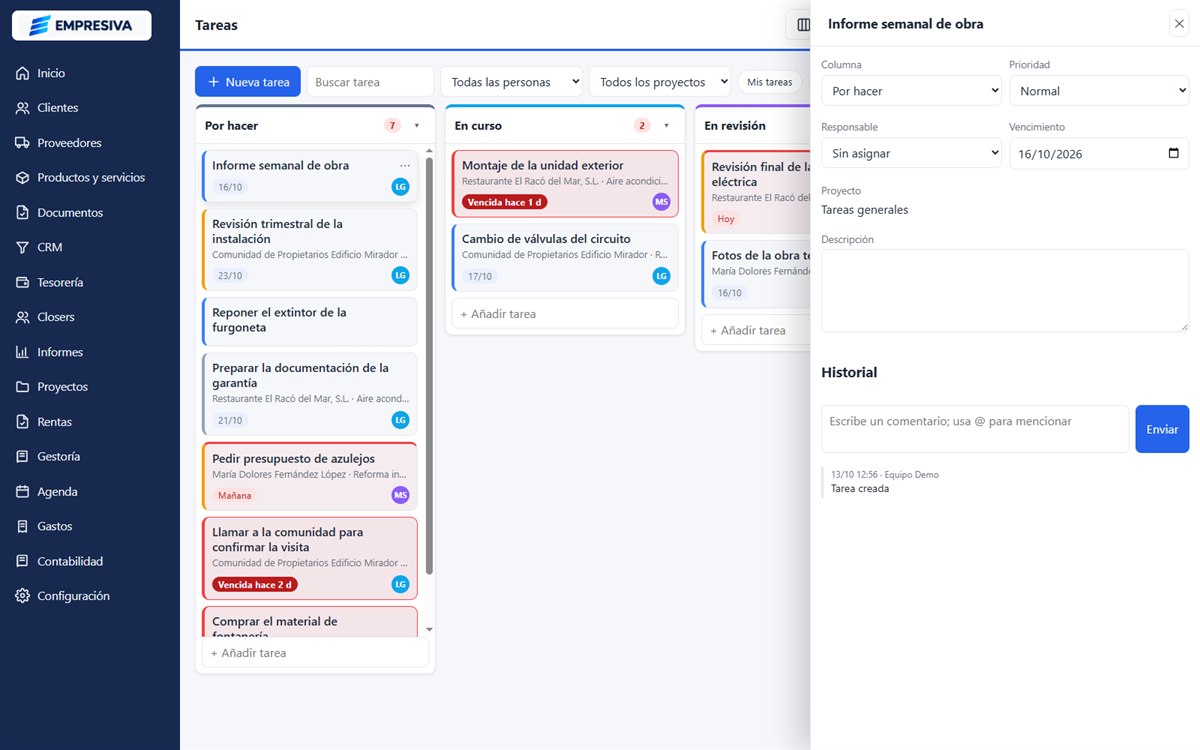The width and height of the screenshot is (1200, 750).
Task: Open the Fotos de la obra card
Action: pyautogui.click(x=756, y=275)
